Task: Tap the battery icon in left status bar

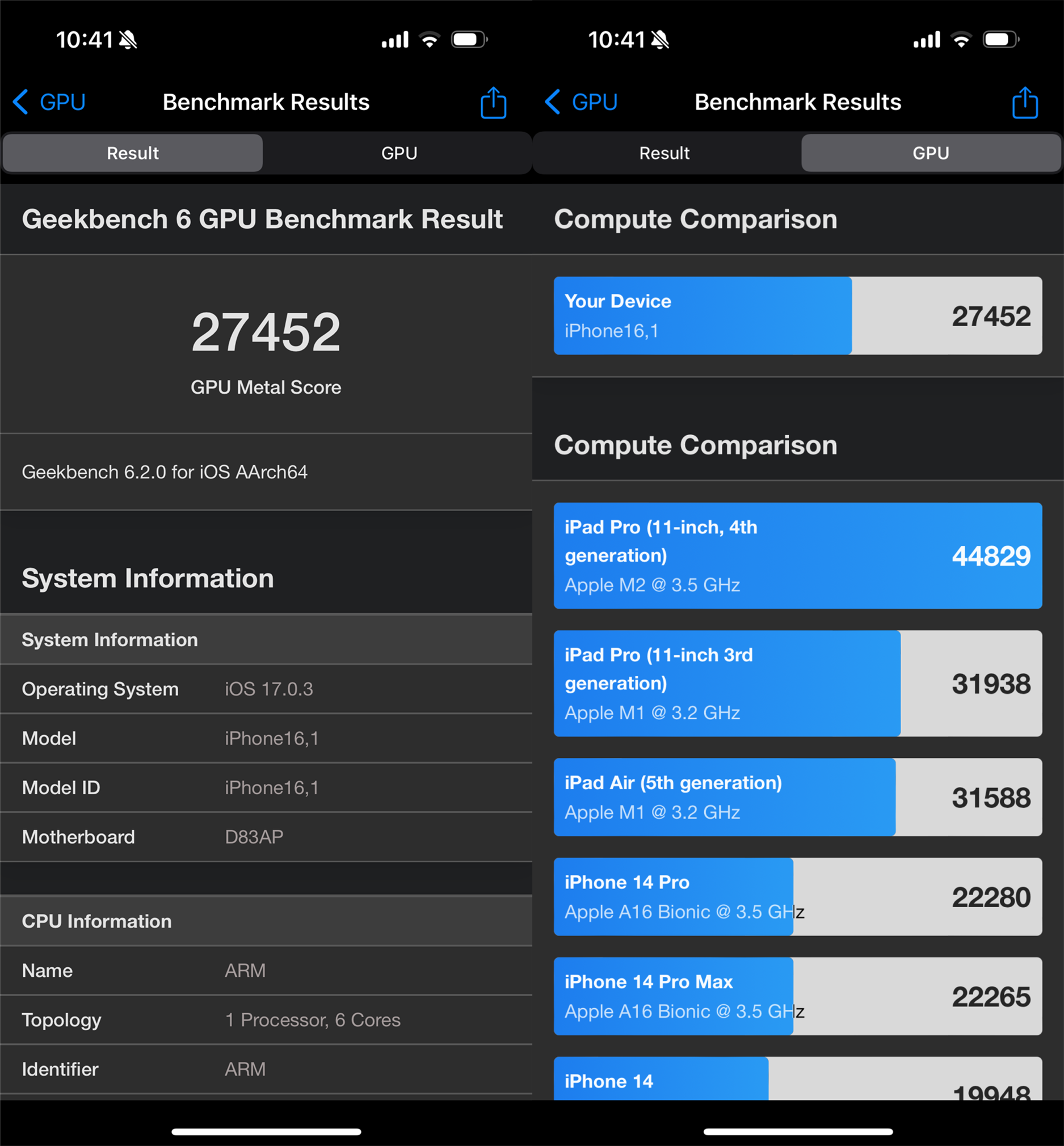Action: click(x=469, y=40)
